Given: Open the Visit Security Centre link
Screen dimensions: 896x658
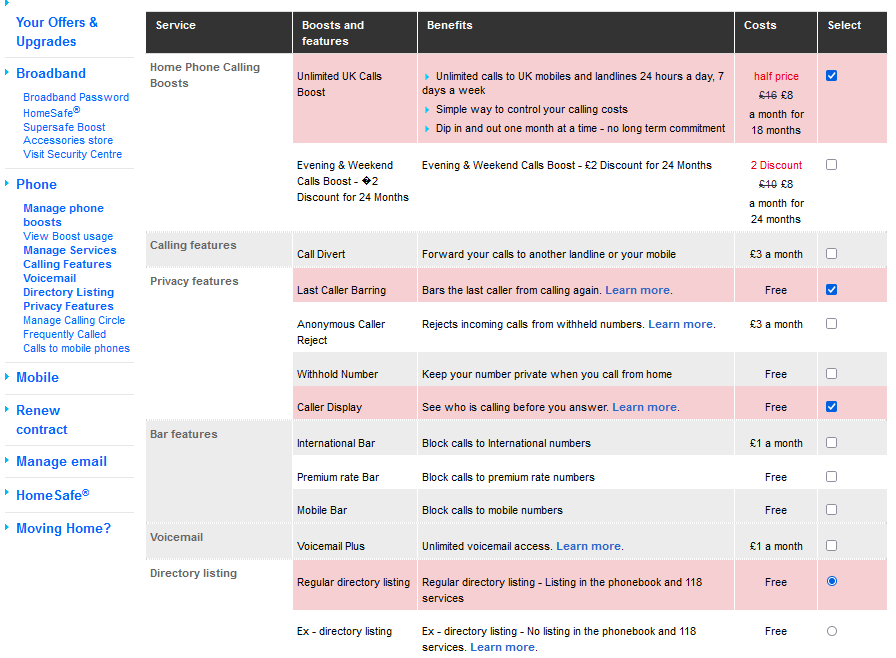Looking at the screenshot, I should (73, 154).
